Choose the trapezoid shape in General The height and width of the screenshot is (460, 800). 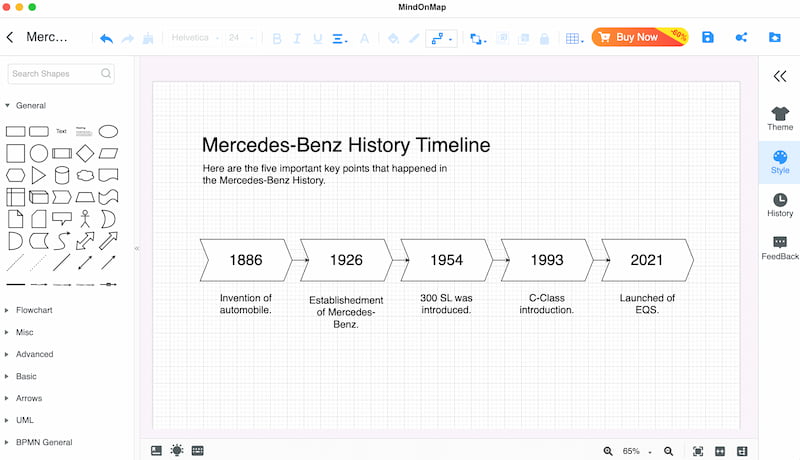(85, 197)
